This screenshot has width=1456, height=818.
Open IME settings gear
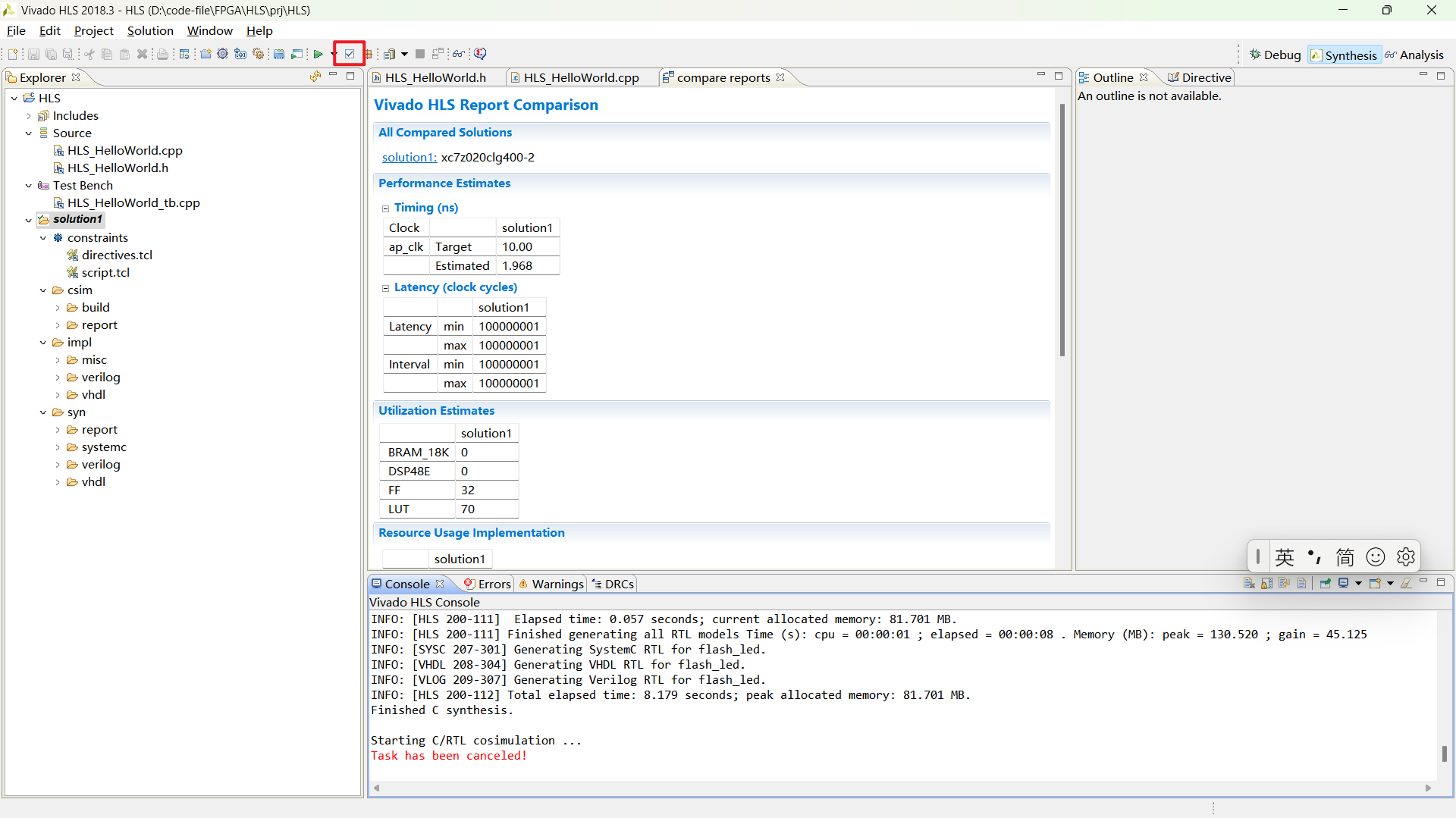[1406, 557]
